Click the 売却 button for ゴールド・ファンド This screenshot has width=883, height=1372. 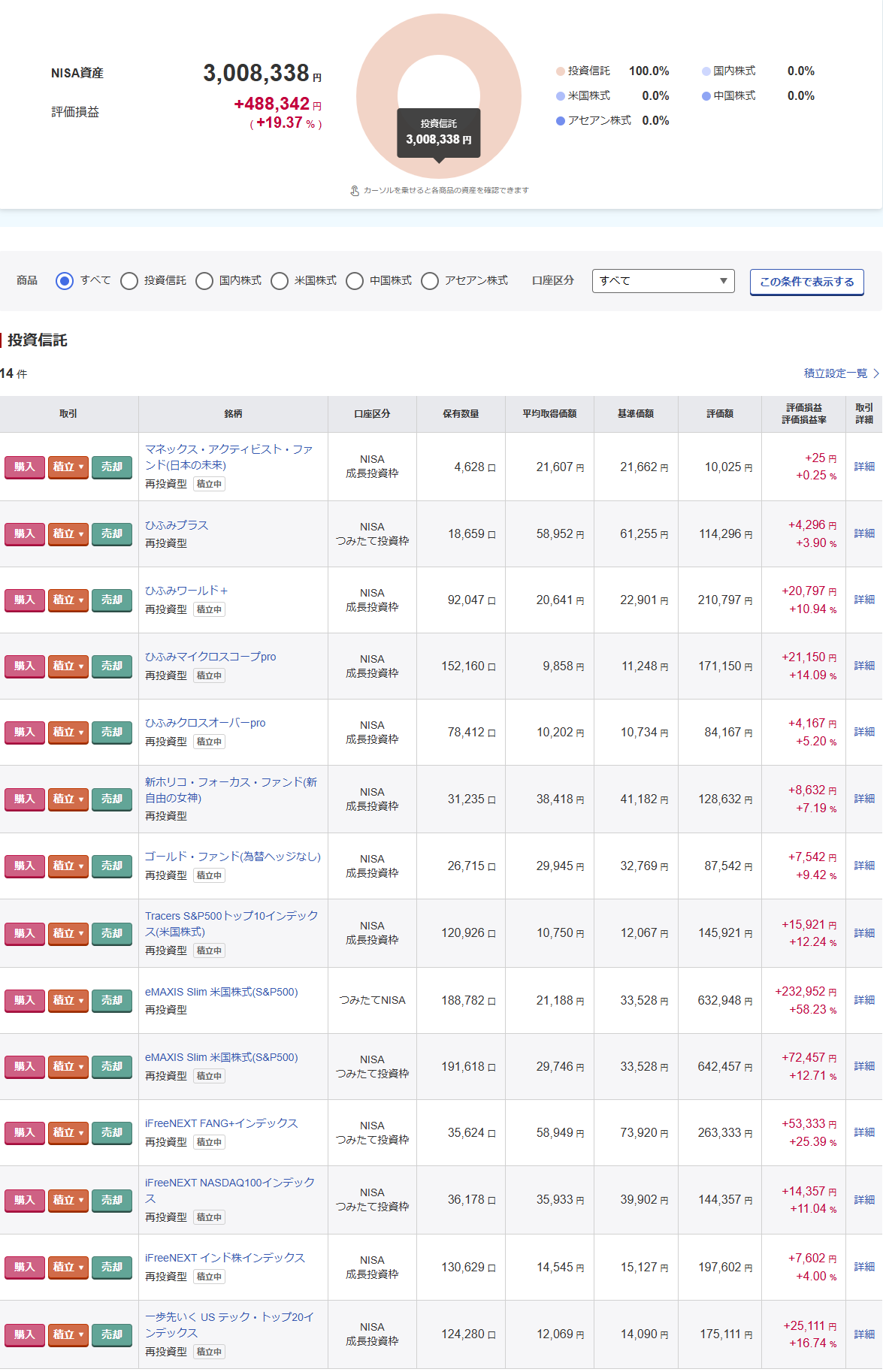pyautogui.click(x=112, y=866)
